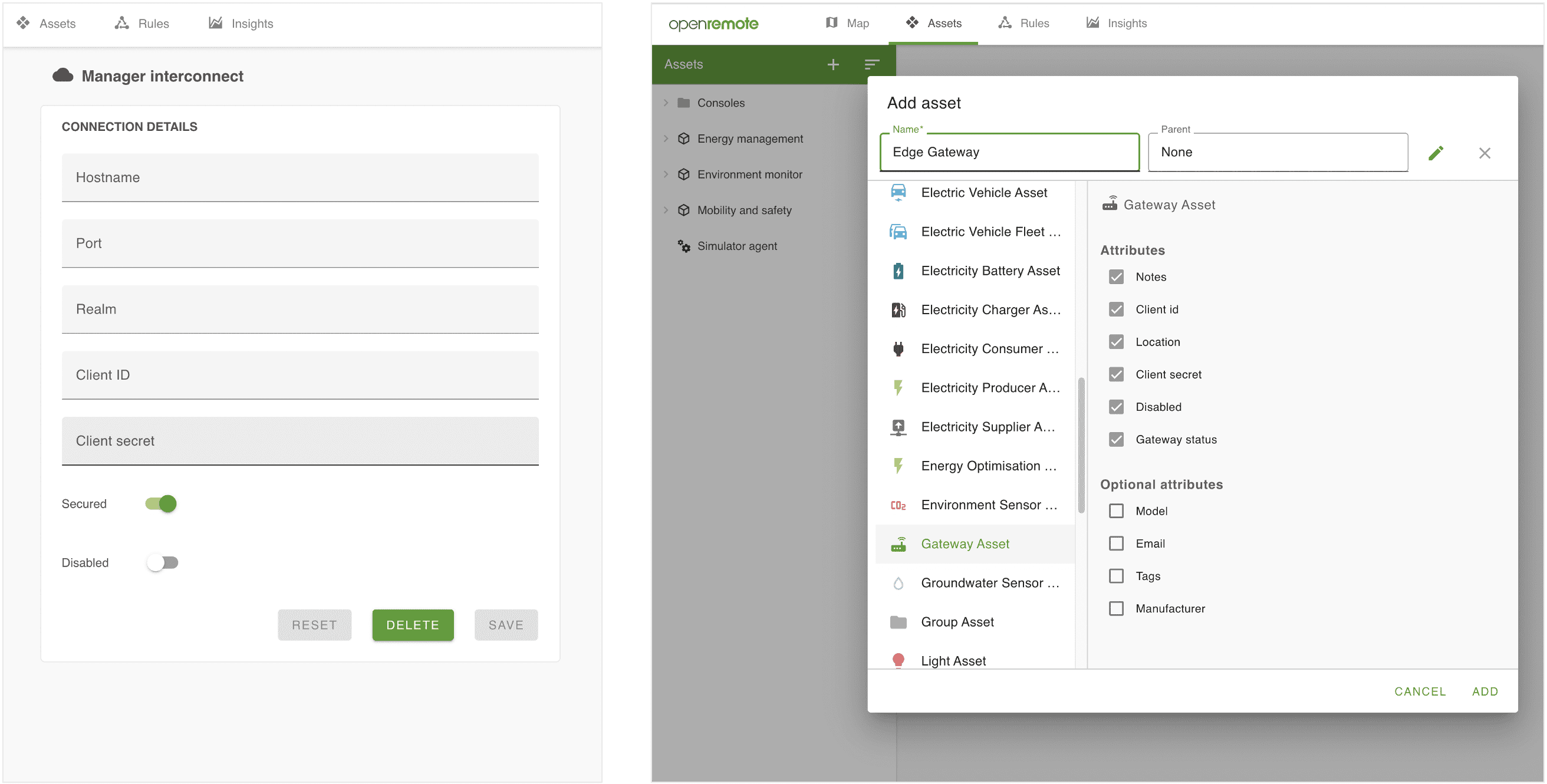Pick the Environment Sensor CO2 icon
Image resolution: width=1547 pixels, height=784 pixels.
[x=898, y=505]
